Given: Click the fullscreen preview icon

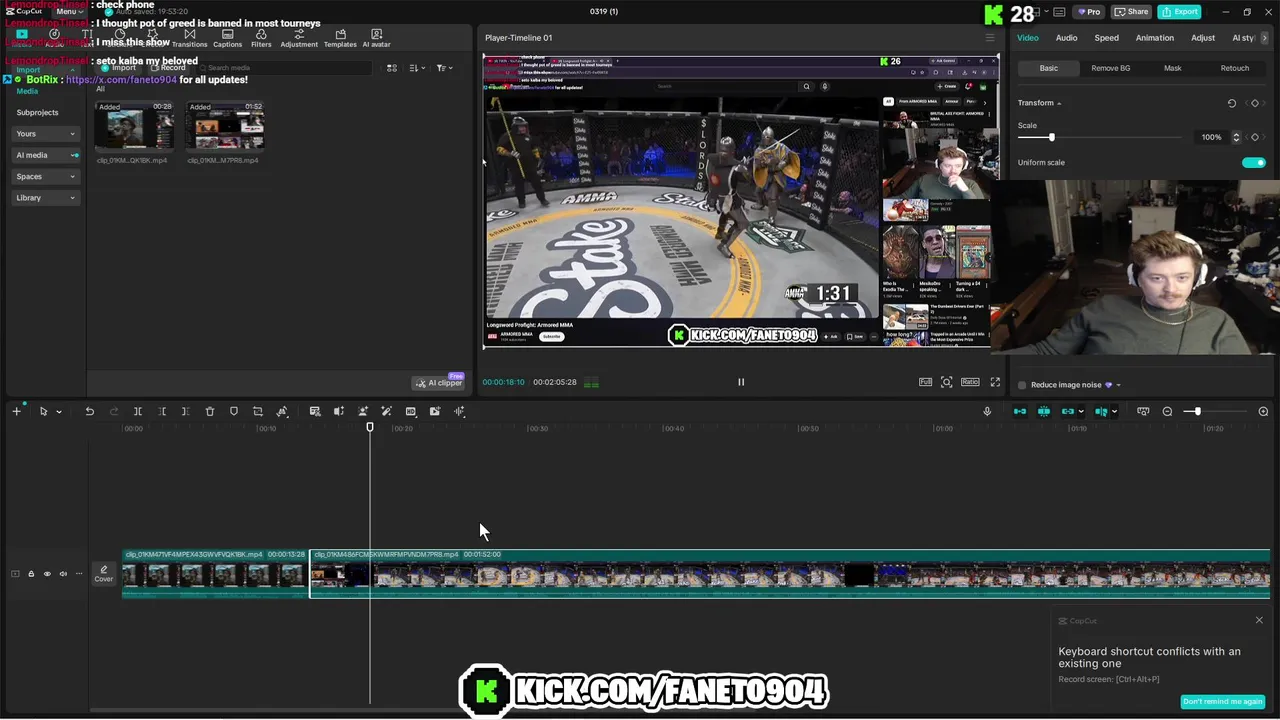Looking at the screenshot, I should pos(995,382).
